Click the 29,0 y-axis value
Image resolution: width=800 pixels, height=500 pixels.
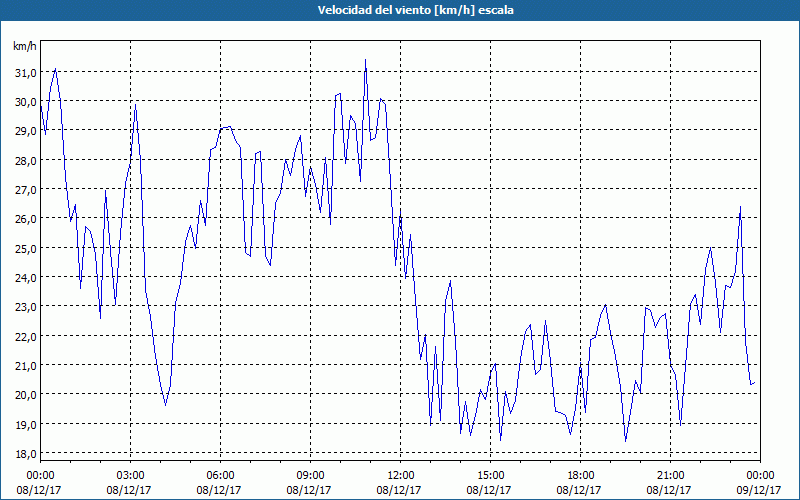(x=26, y=131)
